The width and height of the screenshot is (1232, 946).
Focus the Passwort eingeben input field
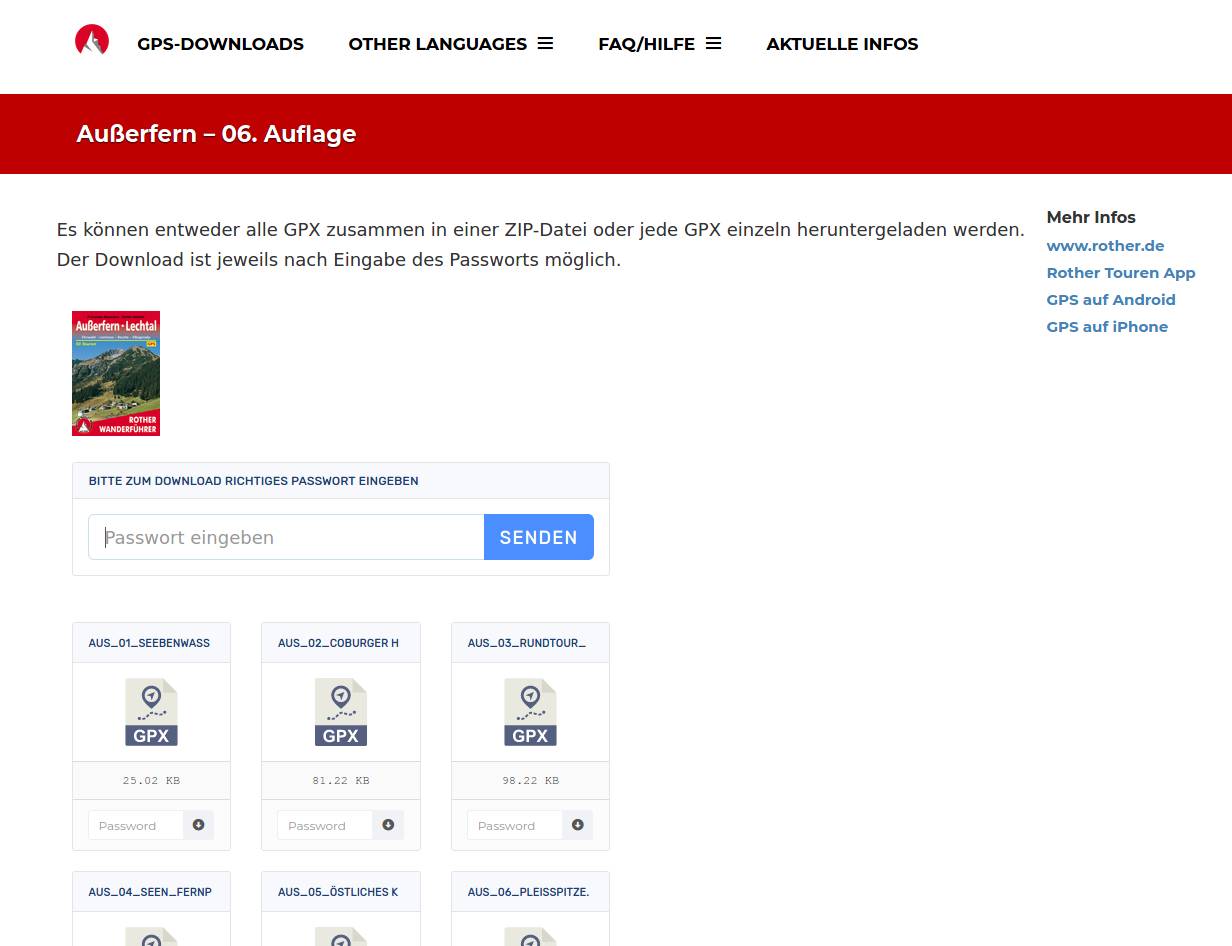[x=286, y=537]
